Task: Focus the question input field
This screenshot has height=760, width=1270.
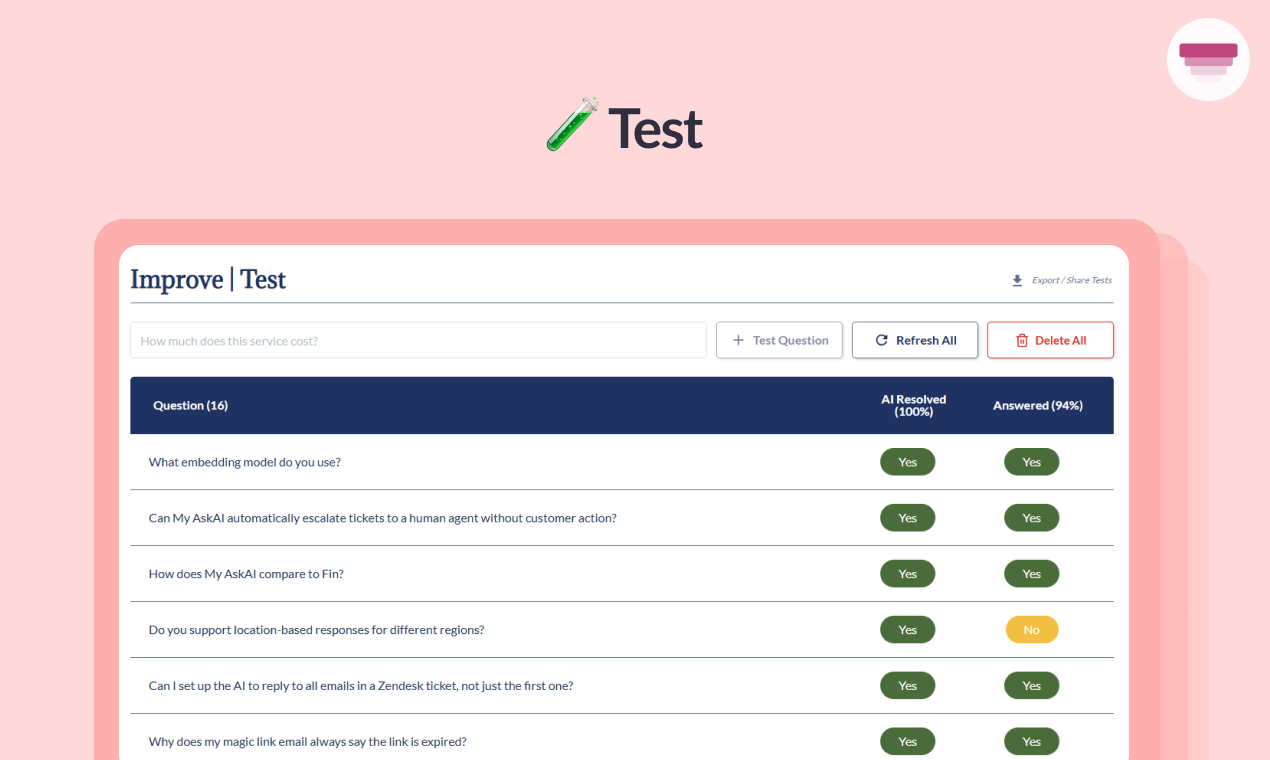Action: pyautogui.click(x=418, y=340)
